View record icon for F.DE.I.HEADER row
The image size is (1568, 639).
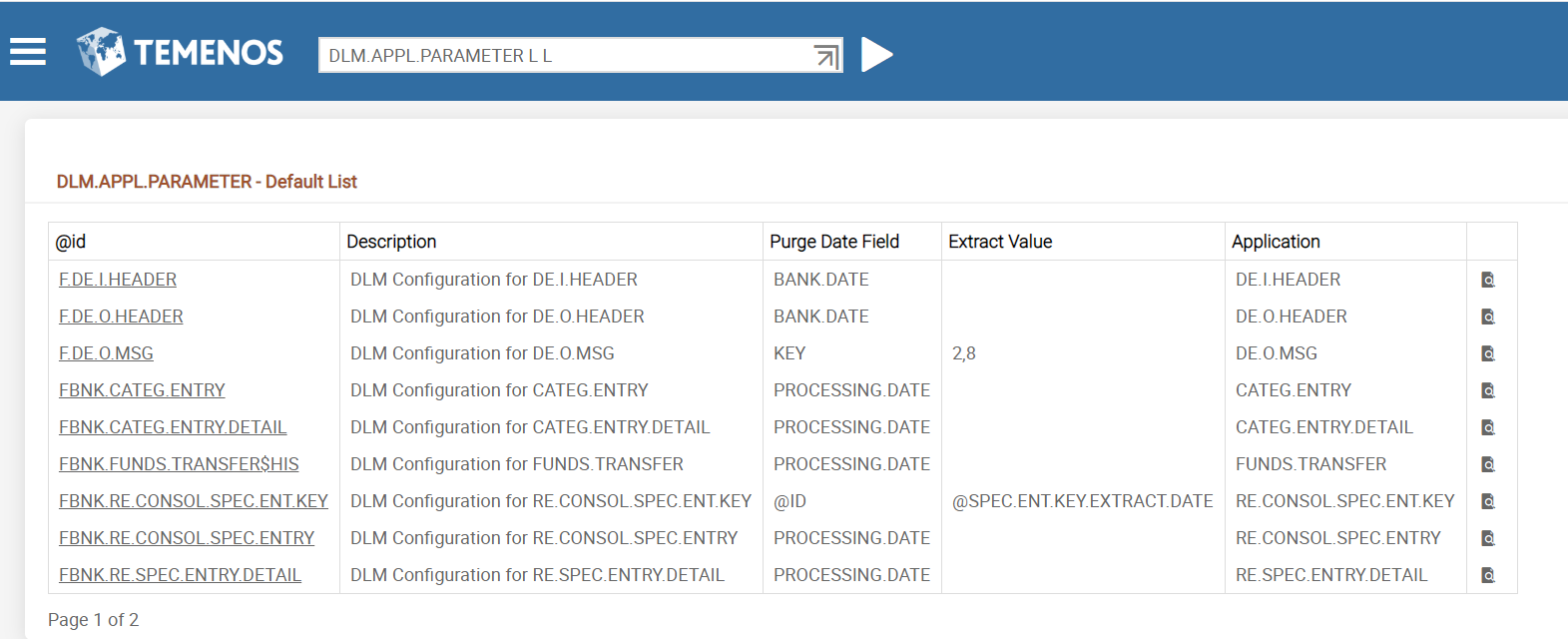[x=1487, y=280]
